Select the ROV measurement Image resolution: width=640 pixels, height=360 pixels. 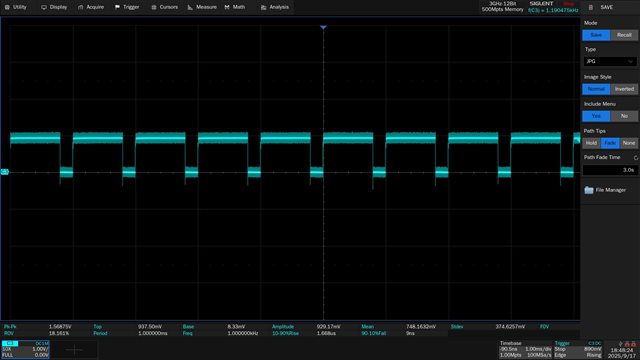(x=9, y=333)
